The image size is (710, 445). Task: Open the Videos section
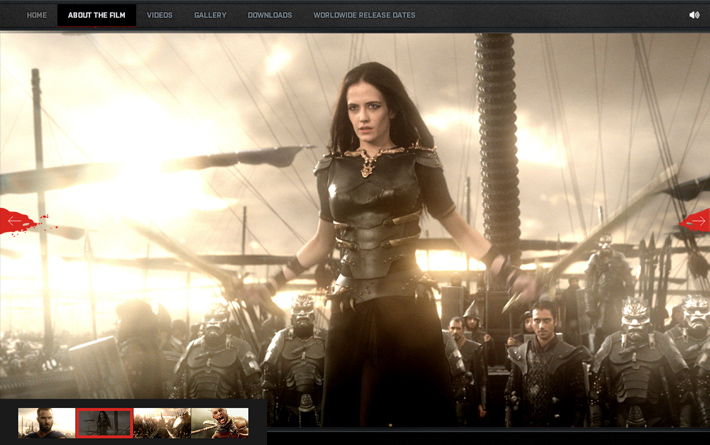pos(159,15)
